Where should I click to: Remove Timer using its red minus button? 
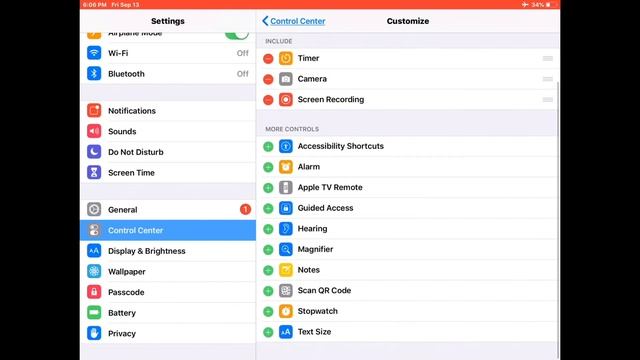tap(268, 59)
